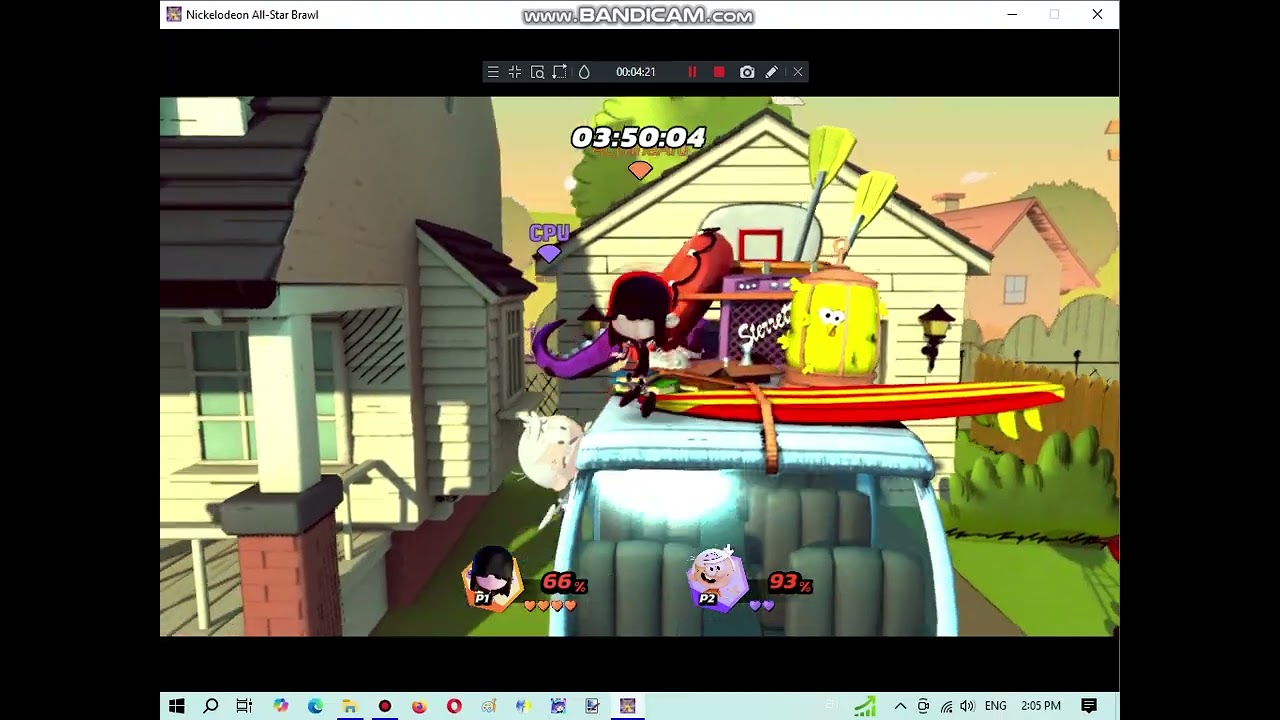This screenshot has height=720, width=1280.
Task: Click the purple CPU player tag
Action: click(549, 233)
